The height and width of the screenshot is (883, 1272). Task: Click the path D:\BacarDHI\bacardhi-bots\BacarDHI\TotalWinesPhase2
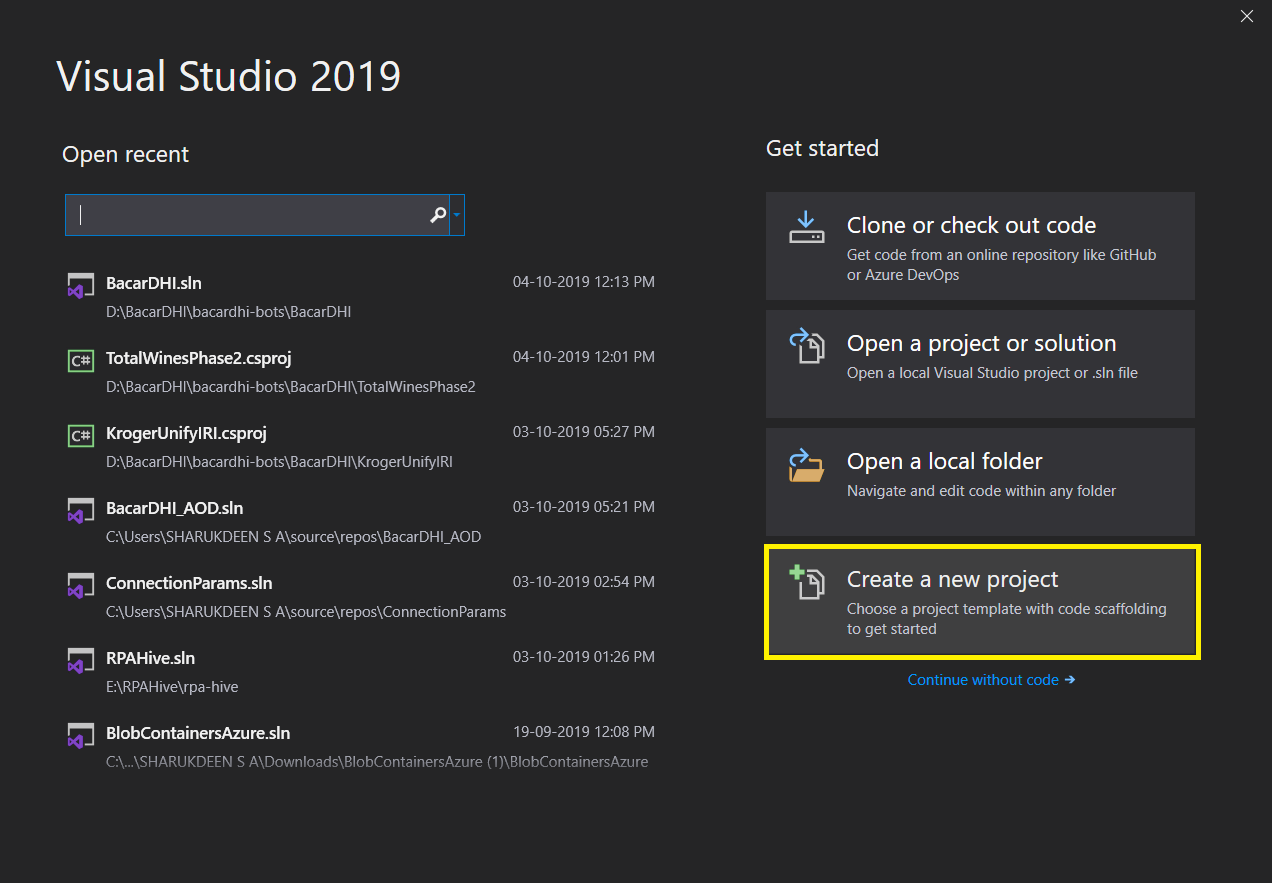coord(291,387)
